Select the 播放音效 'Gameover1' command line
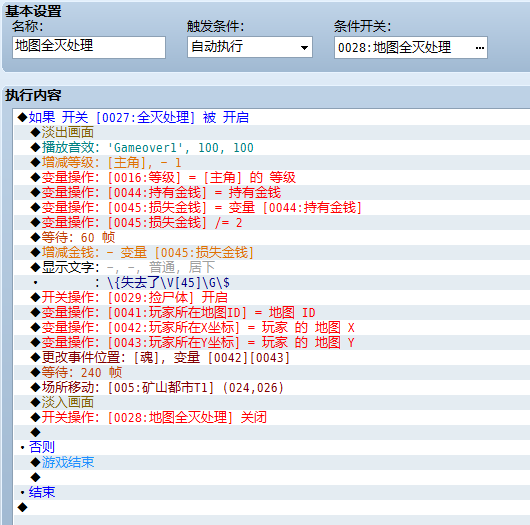Viewport: 530px width, 525px height. 272,147
